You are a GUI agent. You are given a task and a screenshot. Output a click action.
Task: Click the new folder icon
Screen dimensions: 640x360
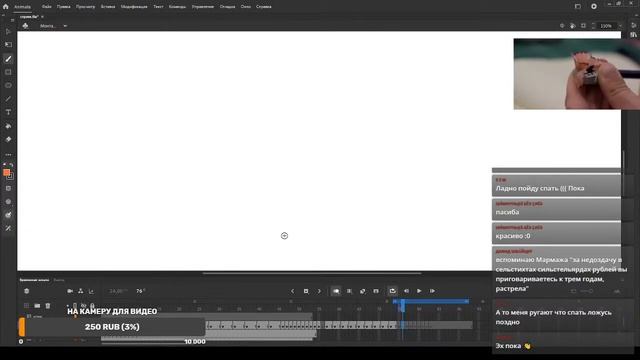click(x=37, y=305)
